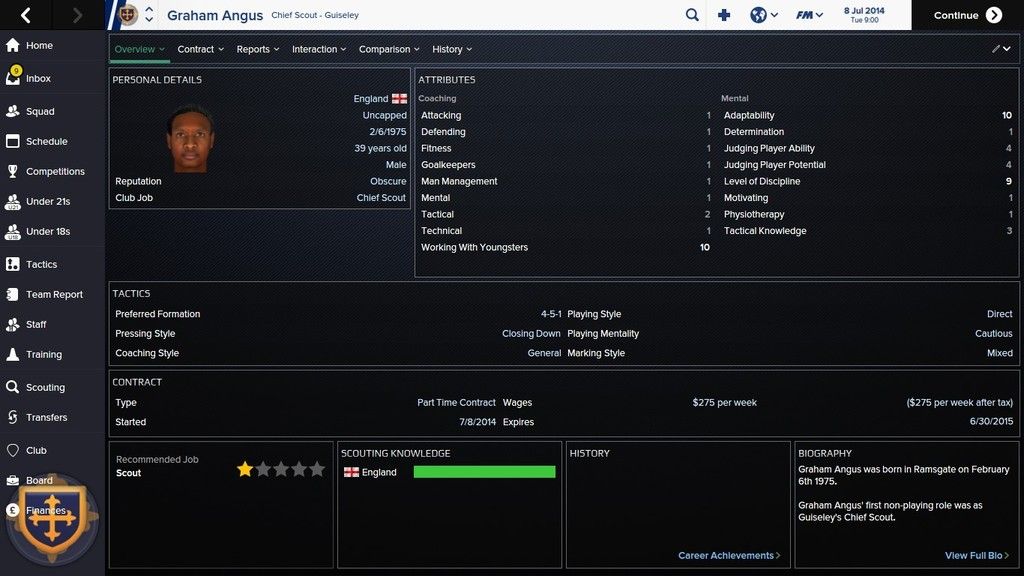Click the England scouting knowledge green bar

tap(484, 472)
